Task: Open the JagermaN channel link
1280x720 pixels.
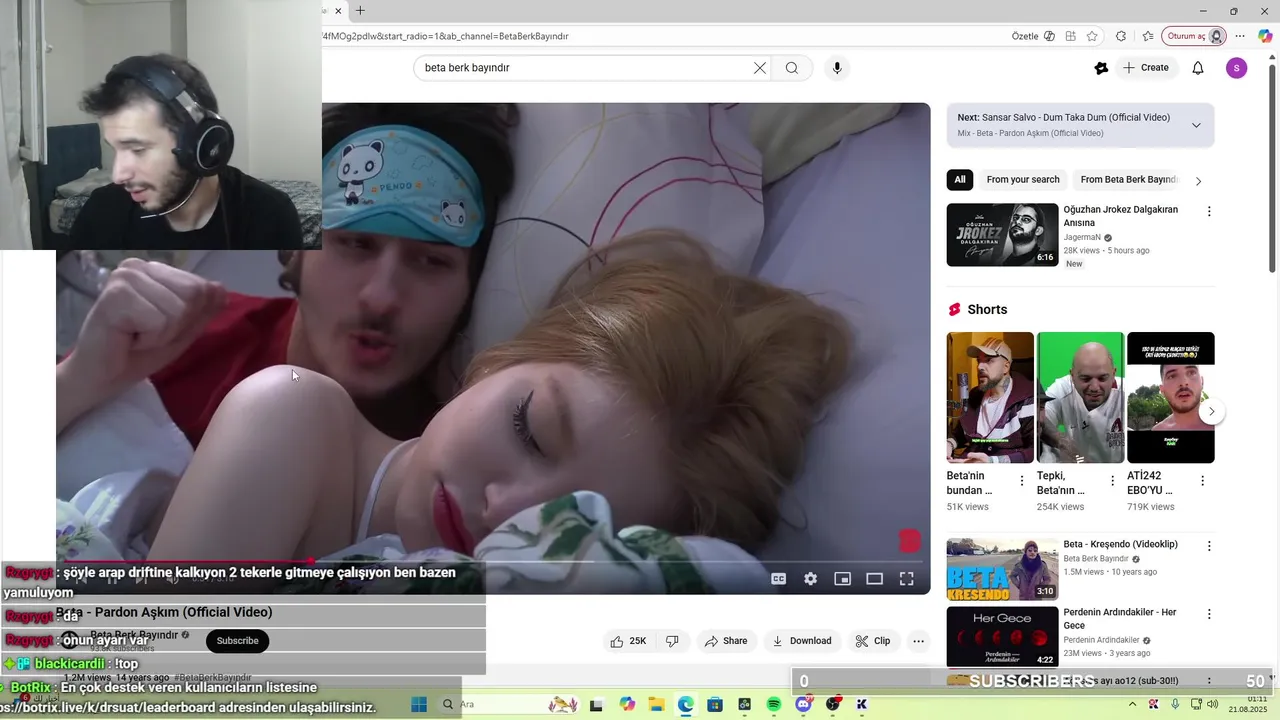Action: (x=1082, y=238)
